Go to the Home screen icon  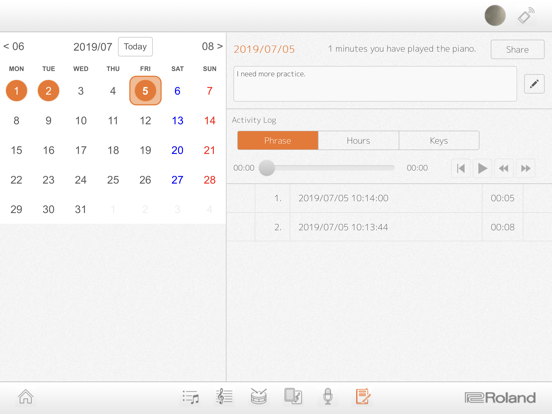[26, 397]
